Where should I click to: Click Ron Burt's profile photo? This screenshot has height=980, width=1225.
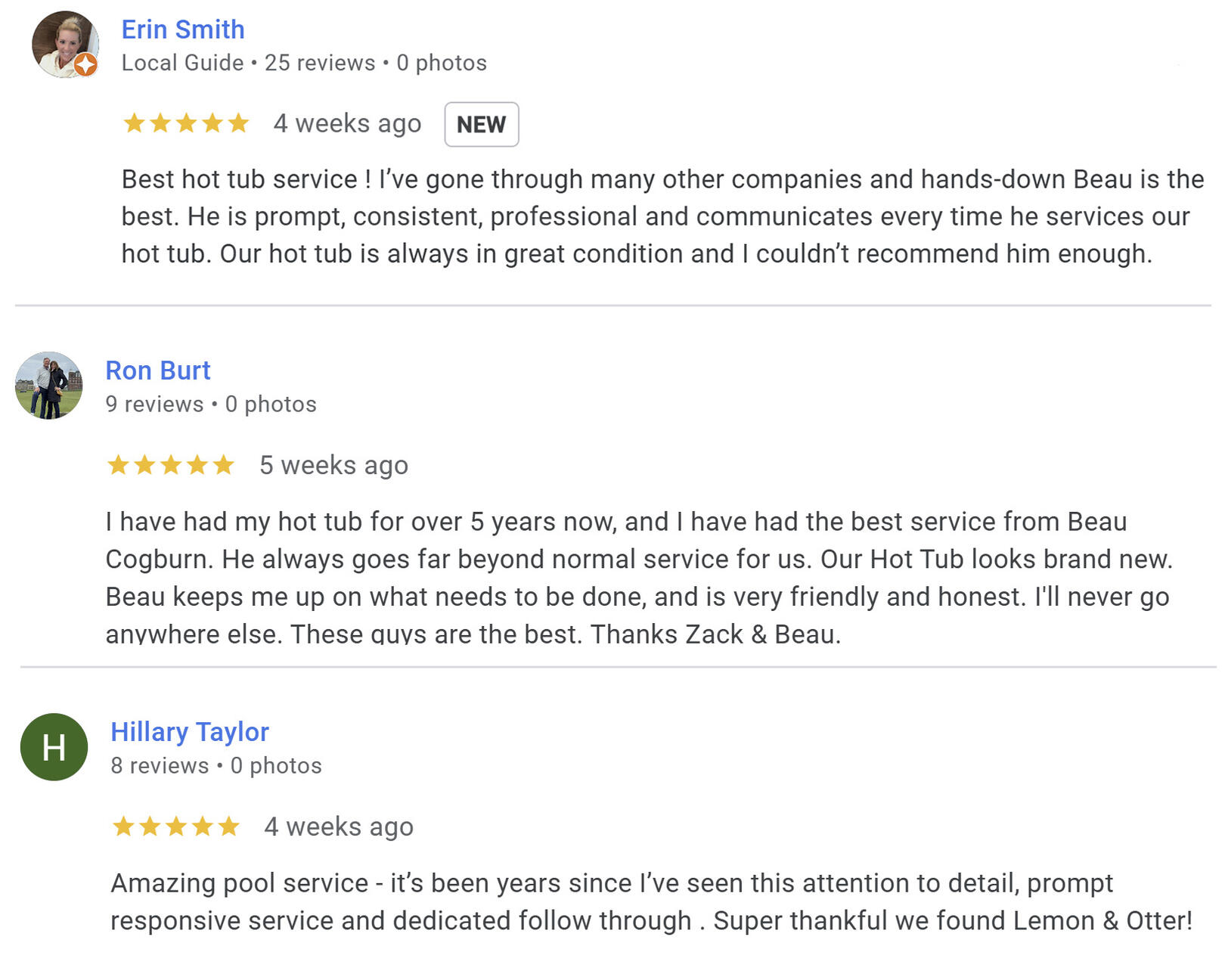[x=49, y=386]
